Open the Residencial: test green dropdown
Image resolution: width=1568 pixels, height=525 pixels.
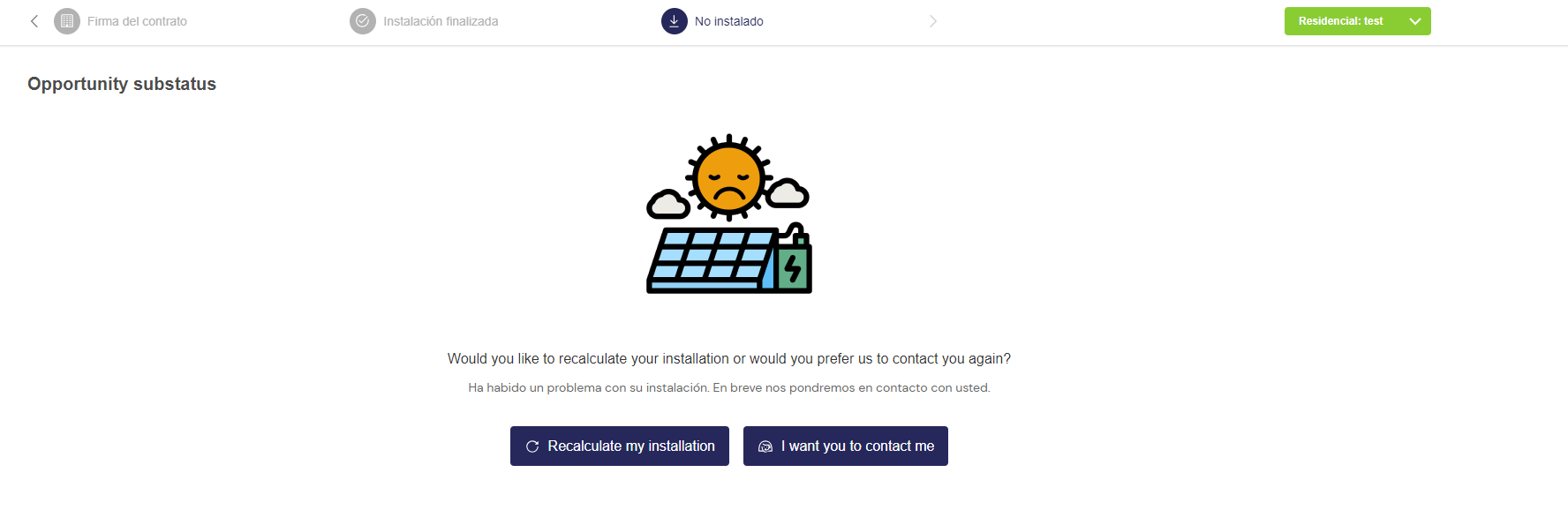pos(1357,21)
